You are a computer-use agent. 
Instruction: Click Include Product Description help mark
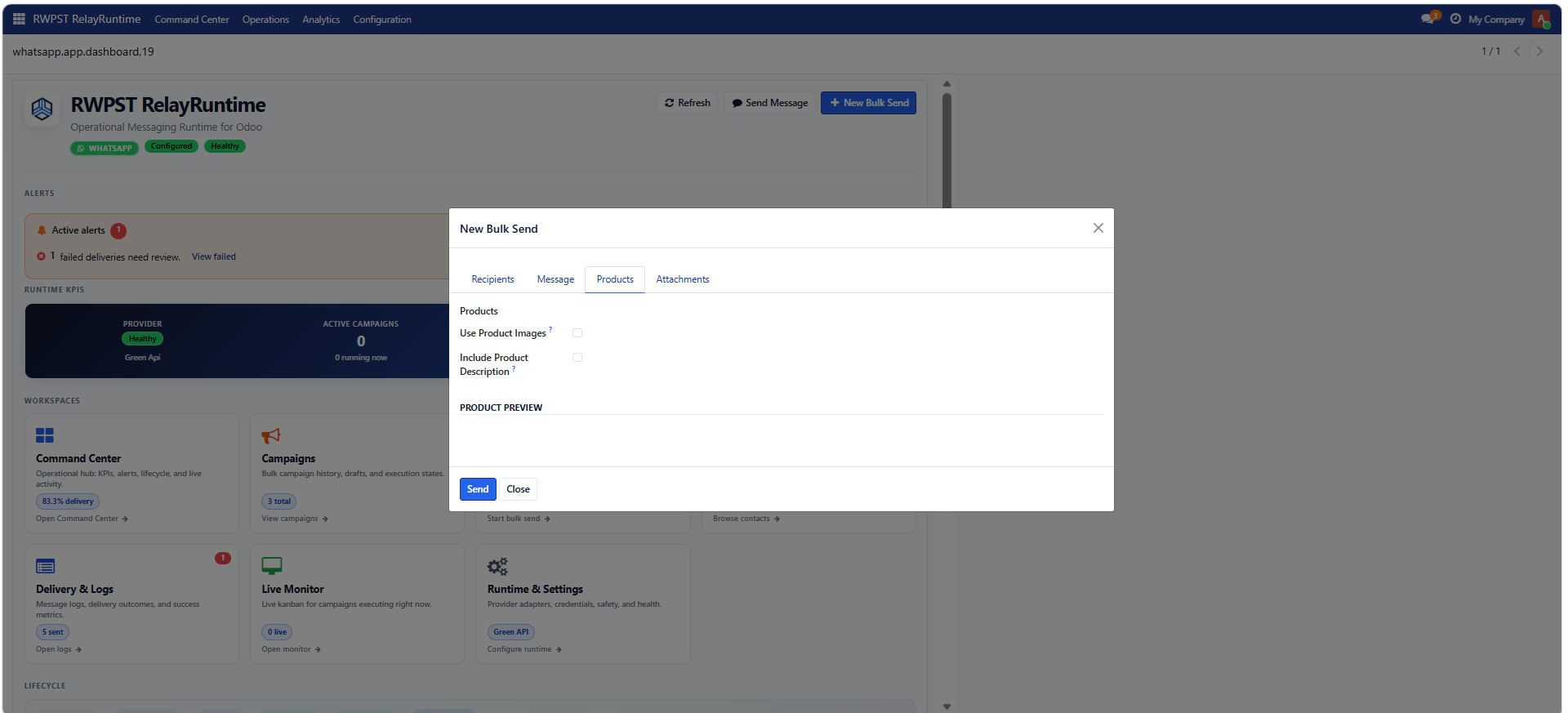coord(514,368)
